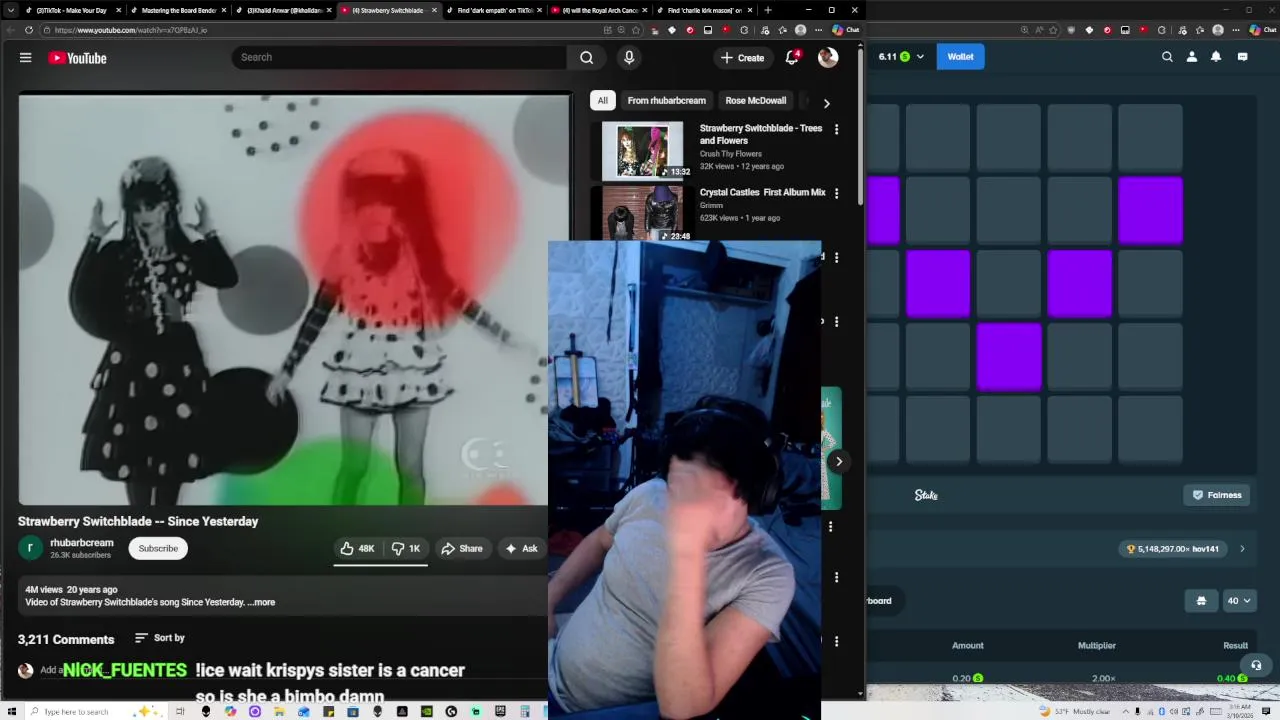Open Sort by comments dropdown
Image resolution: width=1280 pixels, height=720 pixels.
[x=160, y=638]
